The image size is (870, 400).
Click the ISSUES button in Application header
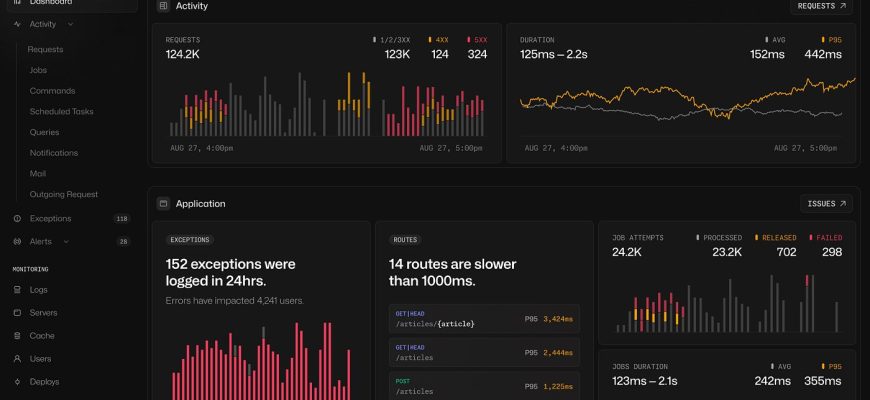click(826, 204)
